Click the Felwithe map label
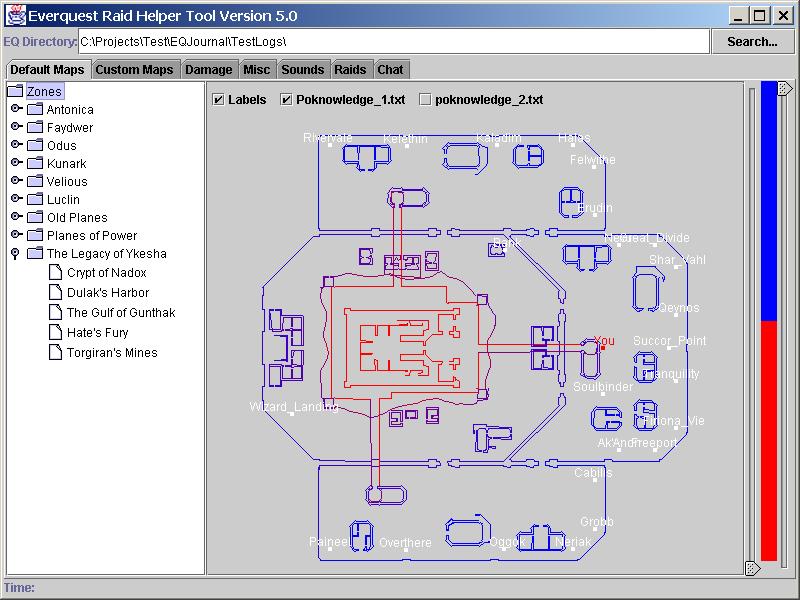 [x=592, y=160]
